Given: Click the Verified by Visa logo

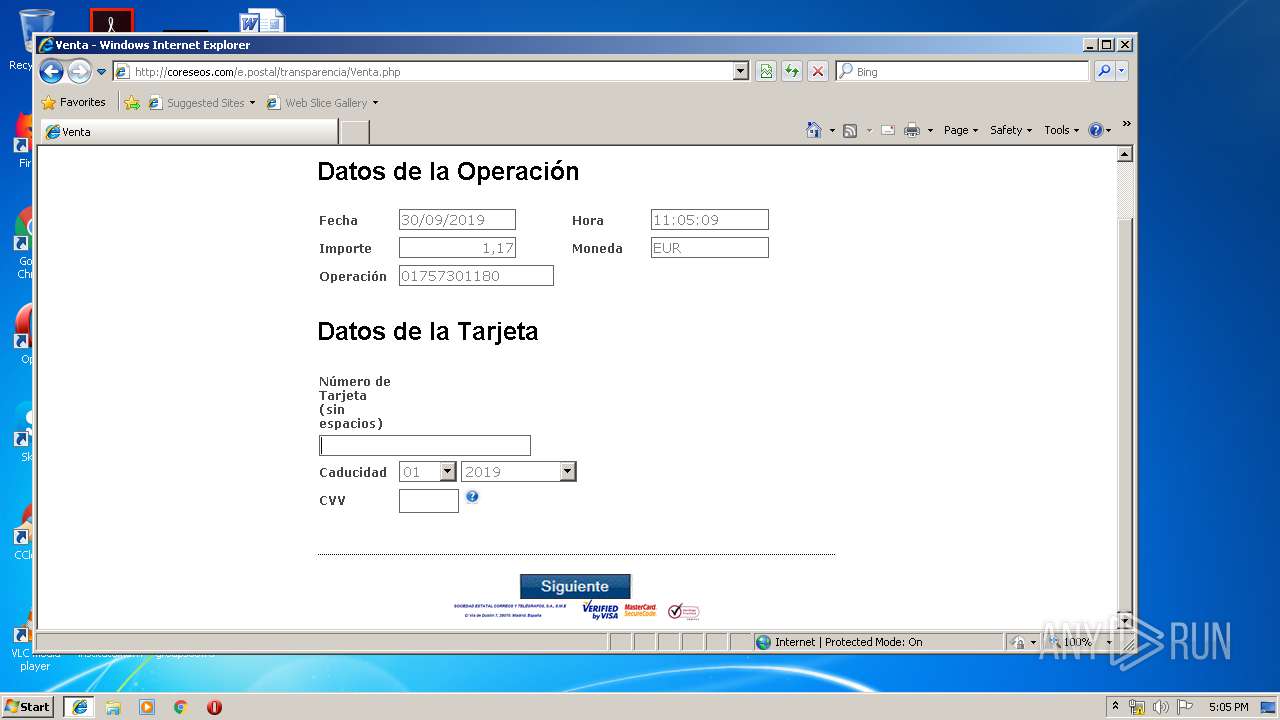Looking at the screenshot, I should (600, 611).
